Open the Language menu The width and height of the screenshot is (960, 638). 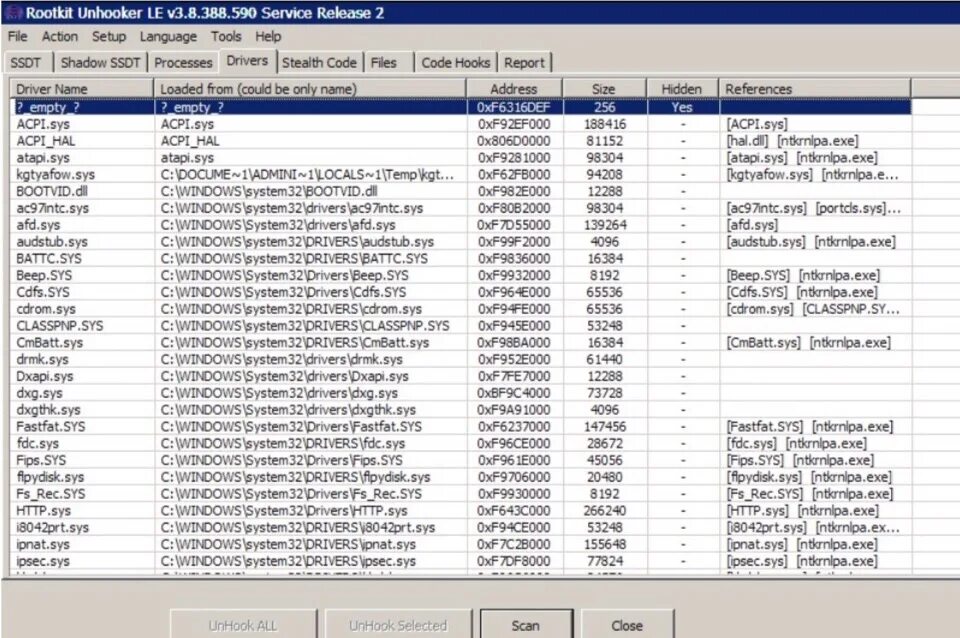pyautogui.click(x=168, y=37)
